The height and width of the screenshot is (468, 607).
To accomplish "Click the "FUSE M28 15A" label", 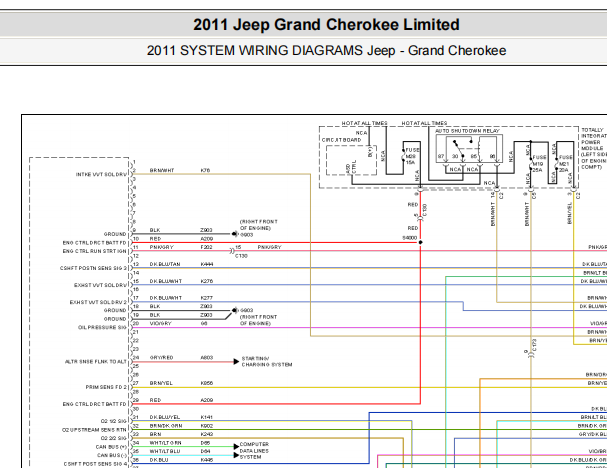I will [x=412, y=156].
